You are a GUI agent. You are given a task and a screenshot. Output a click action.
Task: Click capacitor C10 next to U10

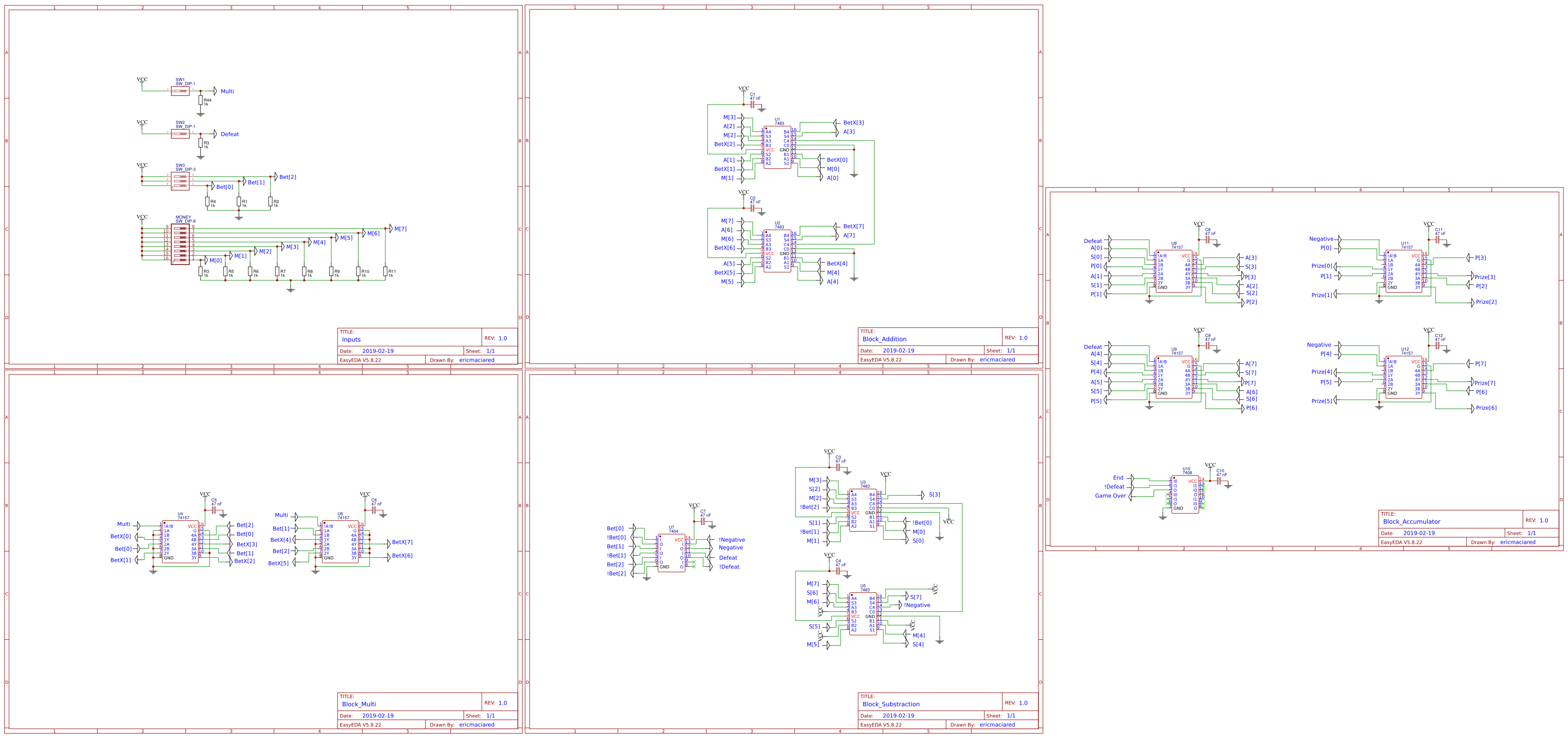[x=1219, y=481]
